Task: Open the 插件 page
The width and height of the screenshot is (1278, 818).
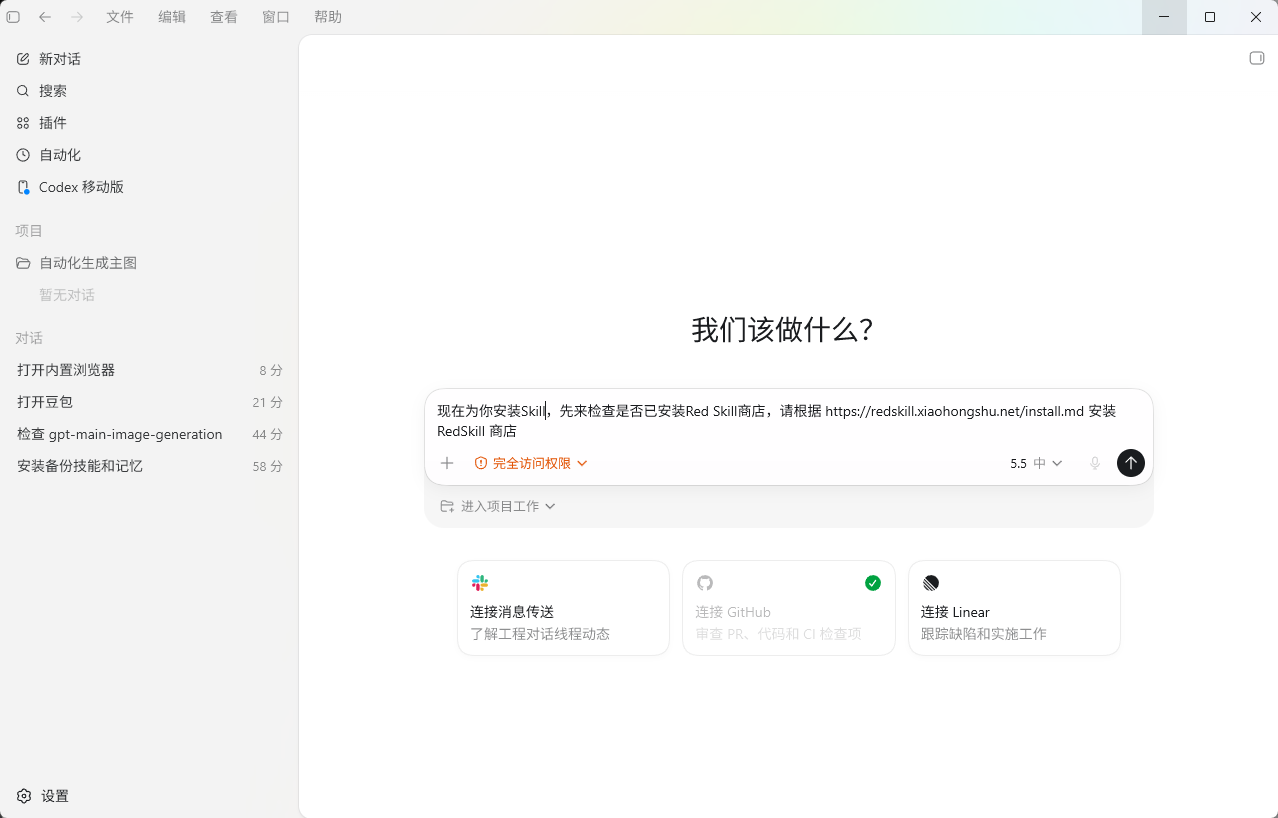Action: pyautogui.click(x=149, y=123)
